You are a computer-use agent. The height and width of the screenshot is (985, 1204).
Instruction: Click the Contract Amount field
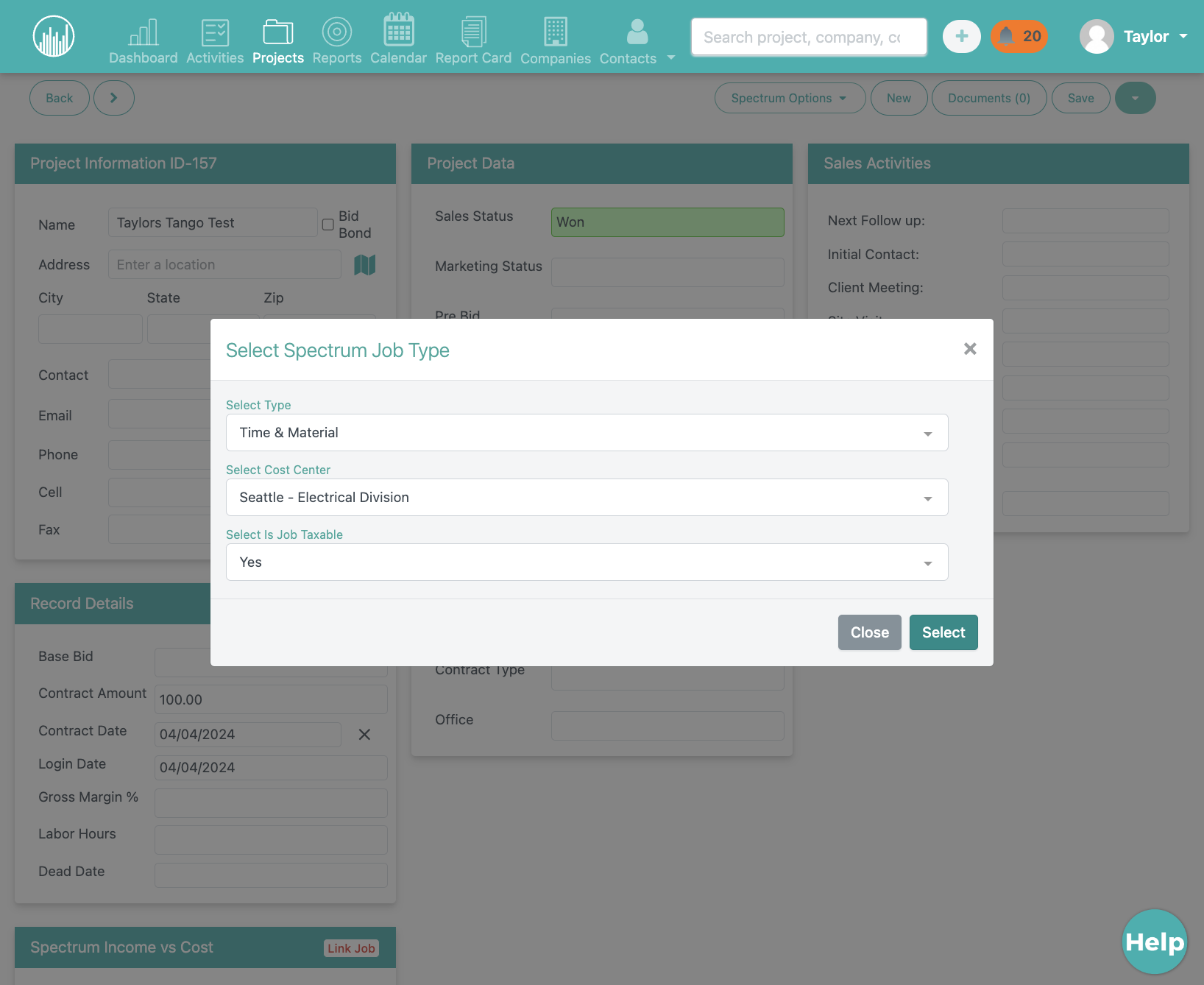click(x=271, y=699)
